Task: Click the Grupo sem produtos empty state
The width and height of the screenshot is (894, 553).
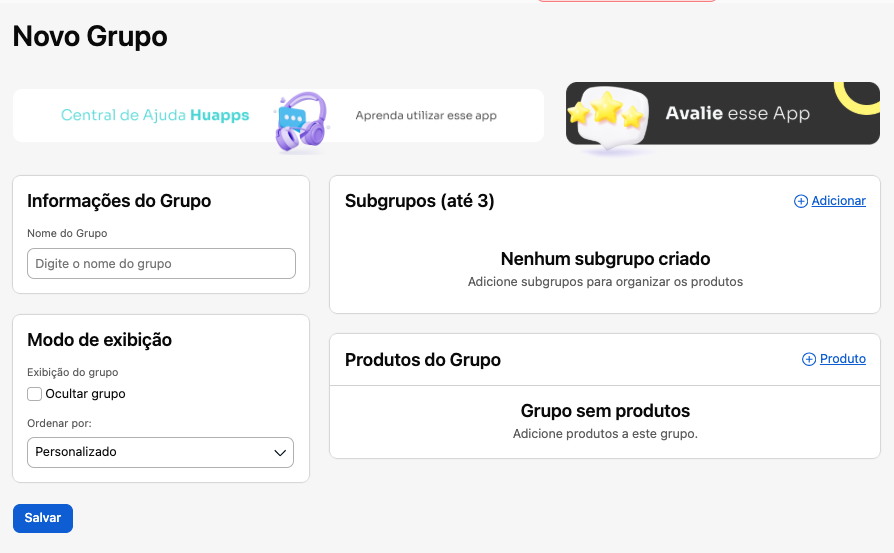Action: (x=605, y=411)
